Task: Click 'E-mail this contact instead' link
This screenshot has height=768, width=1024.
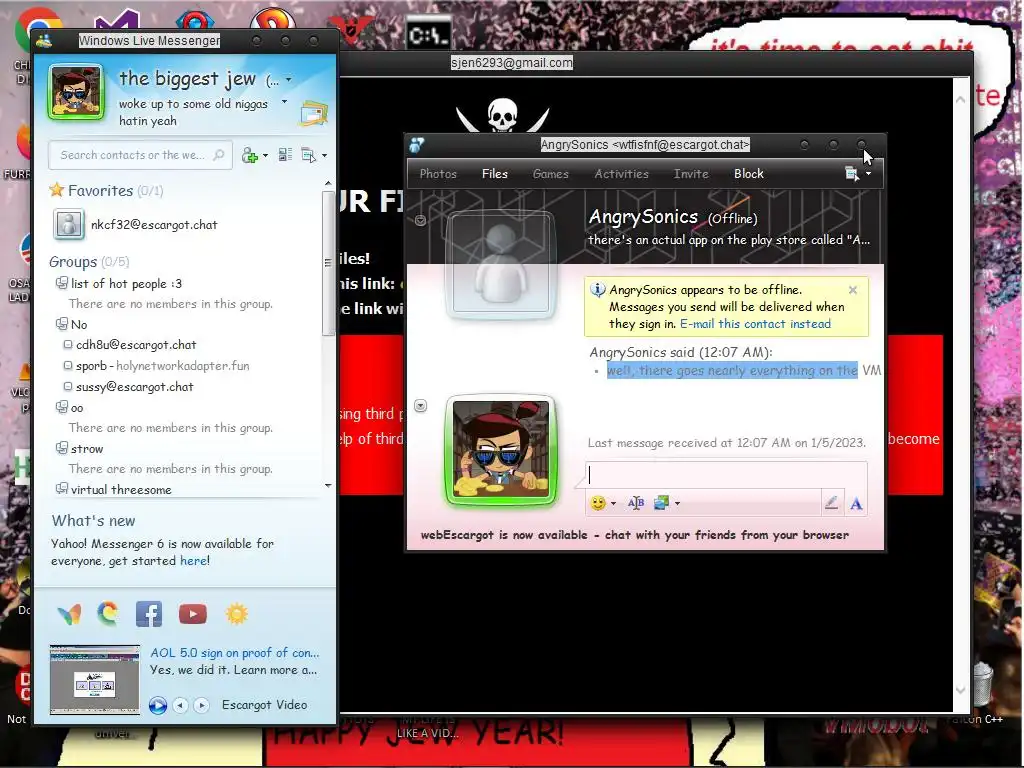Action: 756,324
